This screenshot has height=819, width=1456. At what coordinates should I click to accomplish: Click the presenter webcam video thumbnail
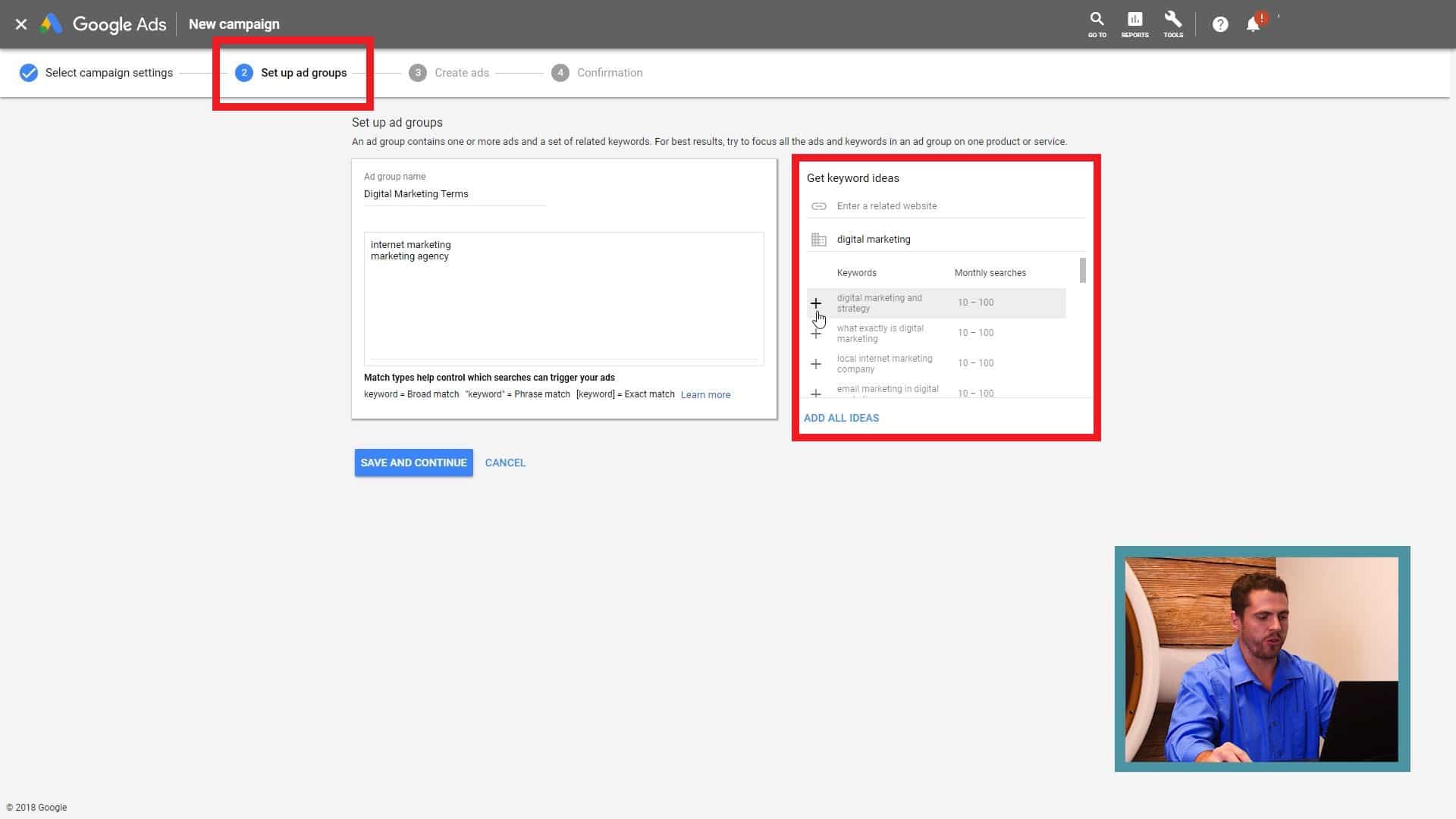(x=1262, y=659)
